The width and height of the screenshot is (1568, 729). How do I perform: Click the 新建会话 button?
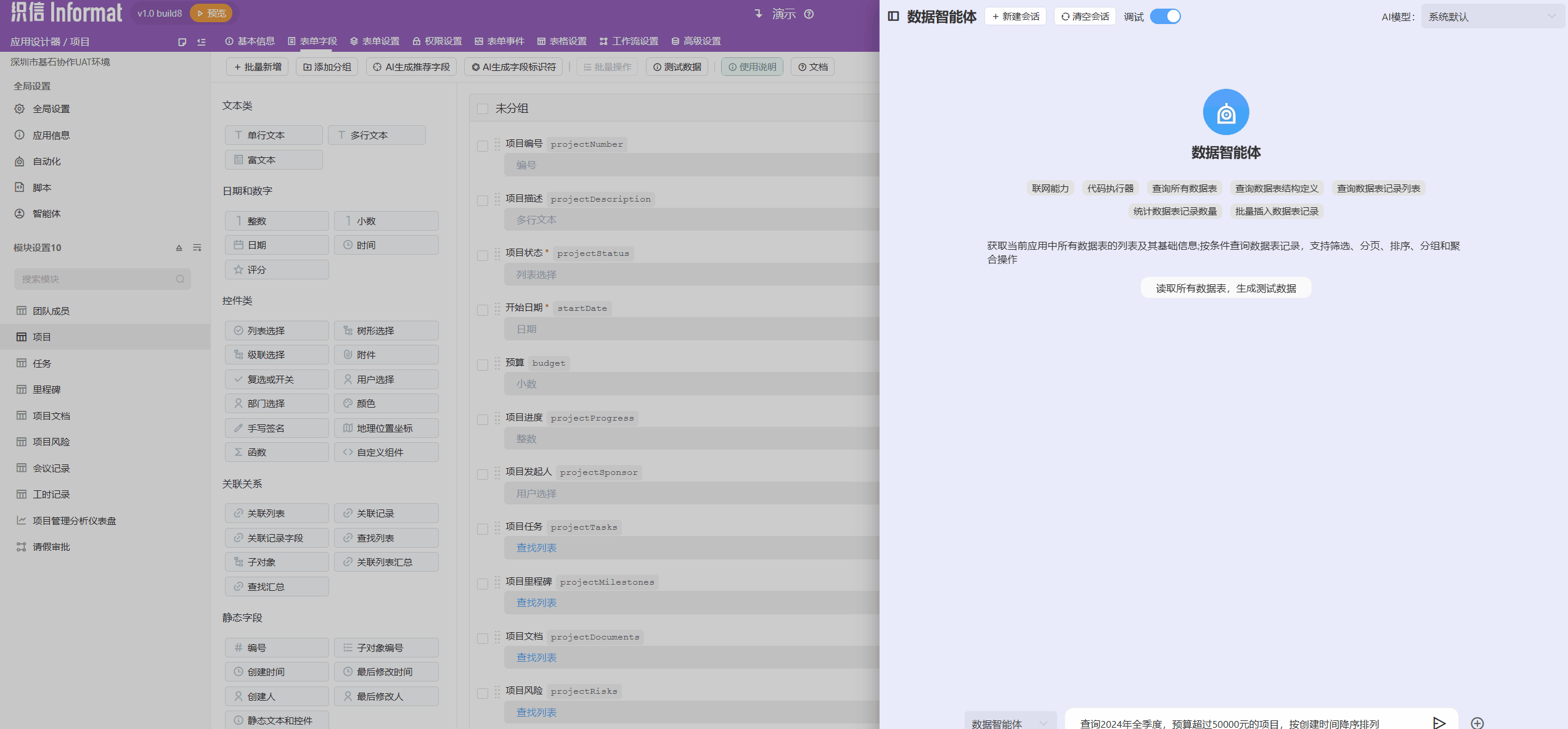point(1015,17)
